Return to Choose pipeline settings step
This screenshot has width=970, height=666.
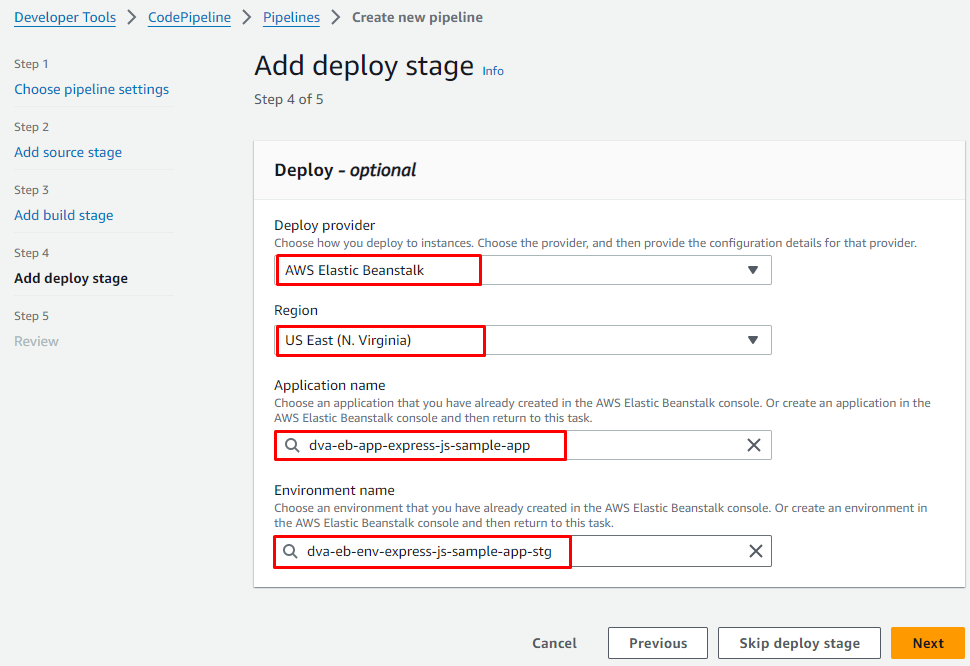pyautogui.click(x=91, y=89)
